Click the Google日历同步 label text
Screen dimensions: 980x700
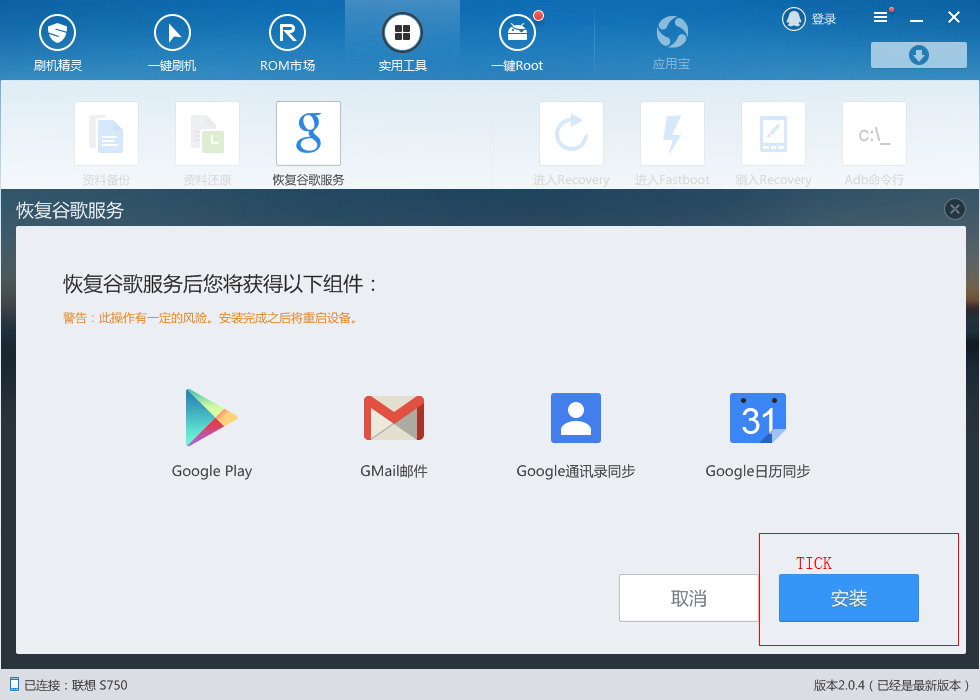(x=758, y=471)
